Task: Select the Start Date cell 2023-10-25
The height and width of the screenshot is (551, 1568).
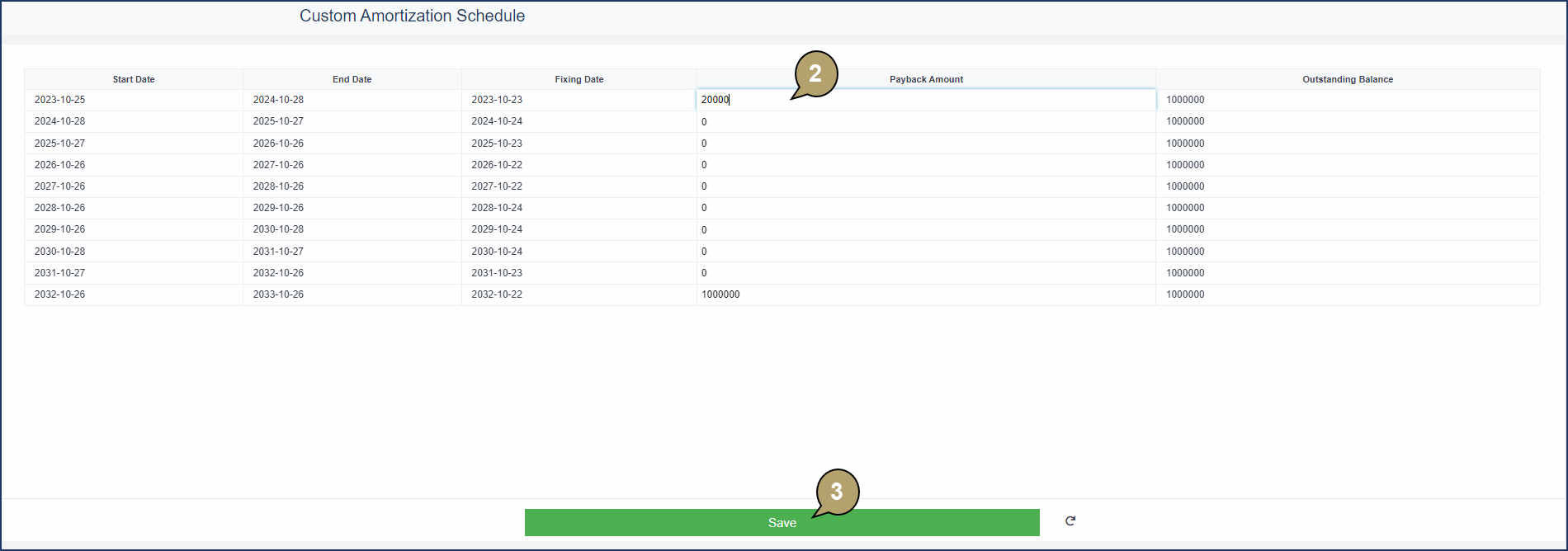Action: [59, 100]
